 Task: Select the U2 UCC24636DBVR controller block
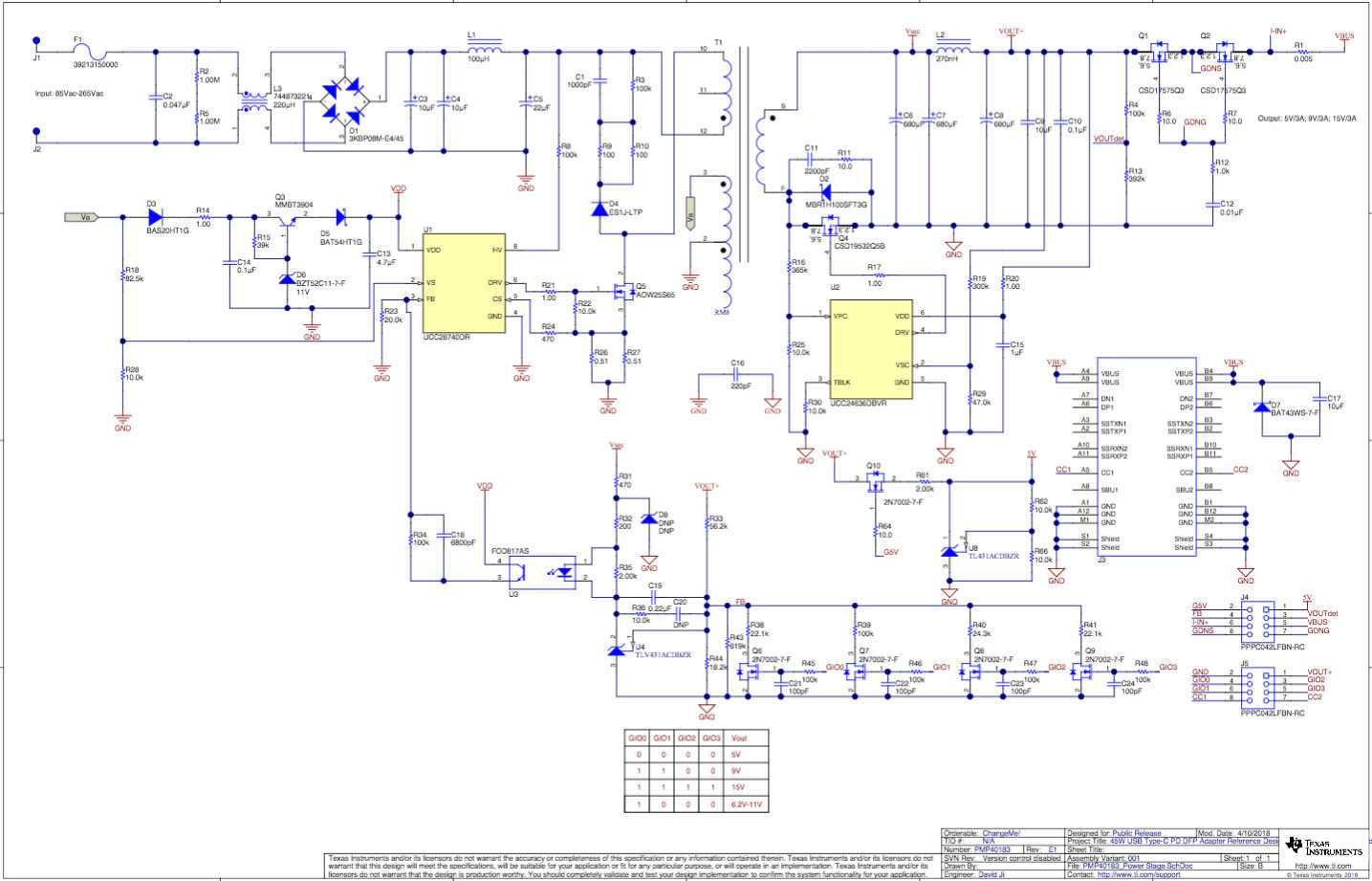click(x=871, y=351)
